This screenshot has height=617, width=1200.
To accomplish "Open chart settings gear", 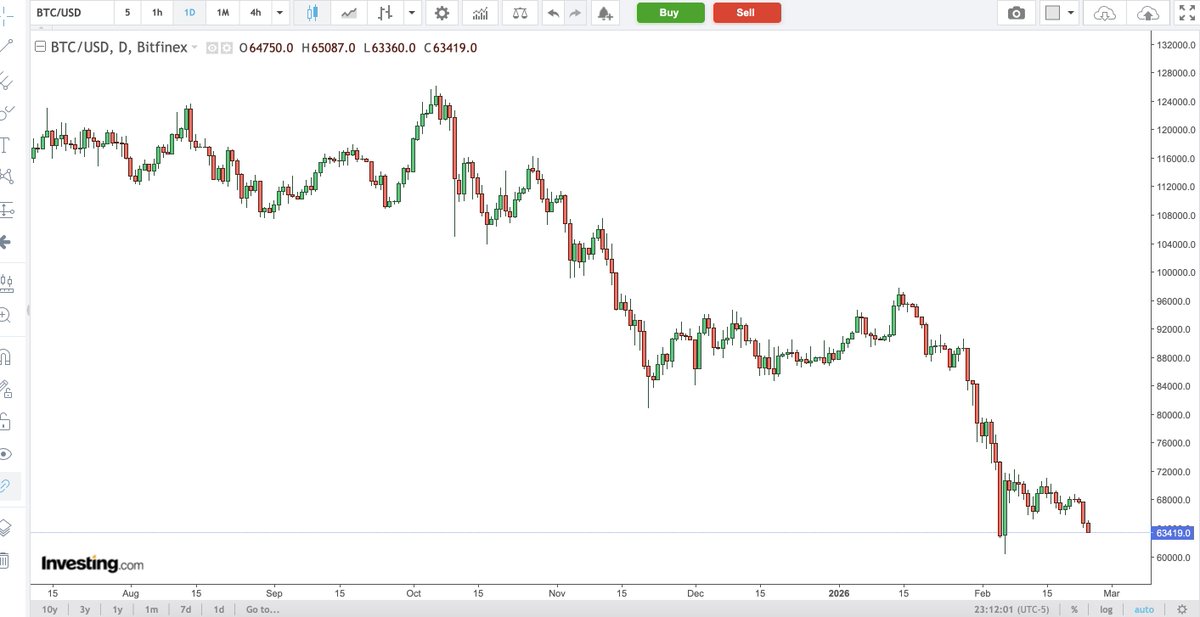I will (441, 13).
